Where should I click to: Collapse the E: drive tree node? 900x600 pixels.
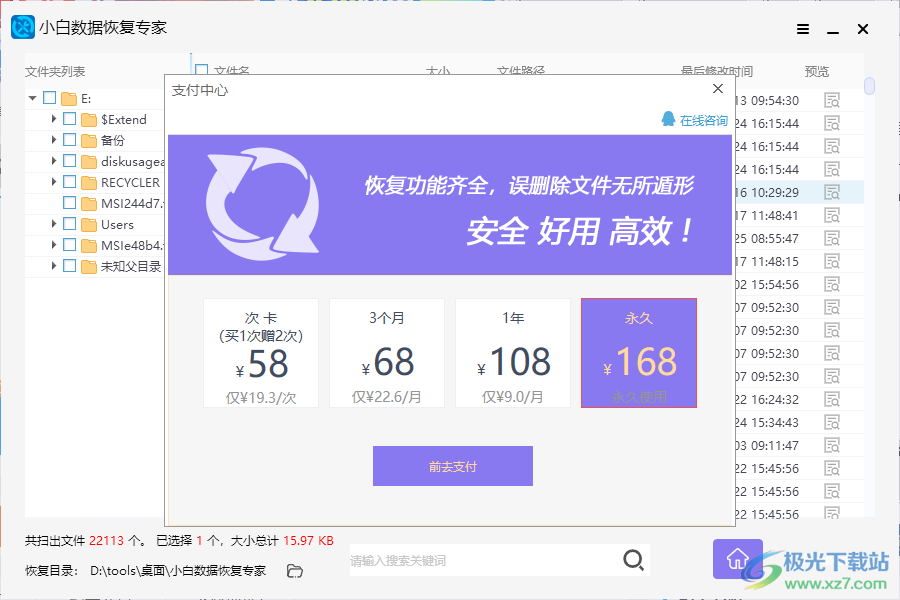[x=33, y=97]
